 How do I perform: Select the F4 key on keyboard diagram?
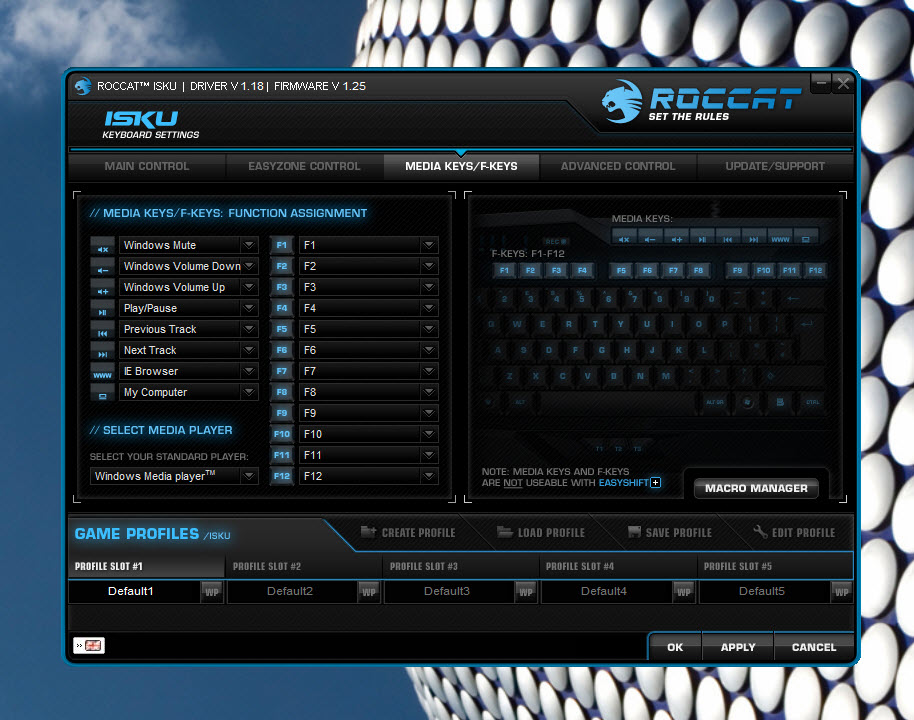[582, 271]
